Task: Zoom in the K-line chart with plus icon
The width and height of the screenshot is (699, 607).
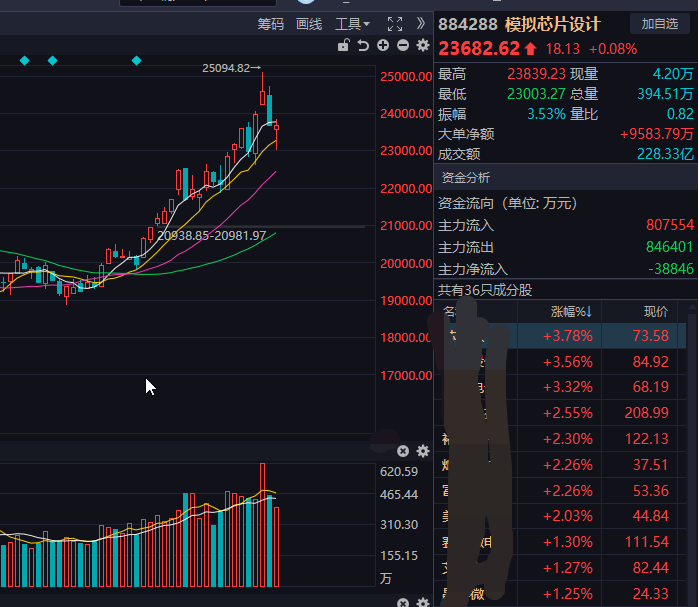Action: tap(383, 45)
